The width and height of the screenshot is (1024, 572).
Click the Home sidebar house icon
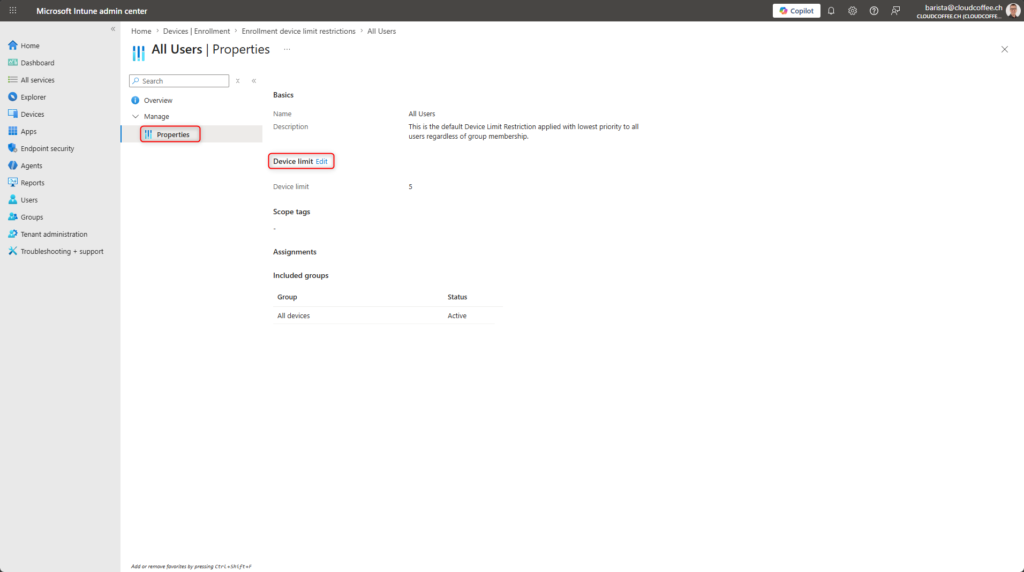[12, 45]
